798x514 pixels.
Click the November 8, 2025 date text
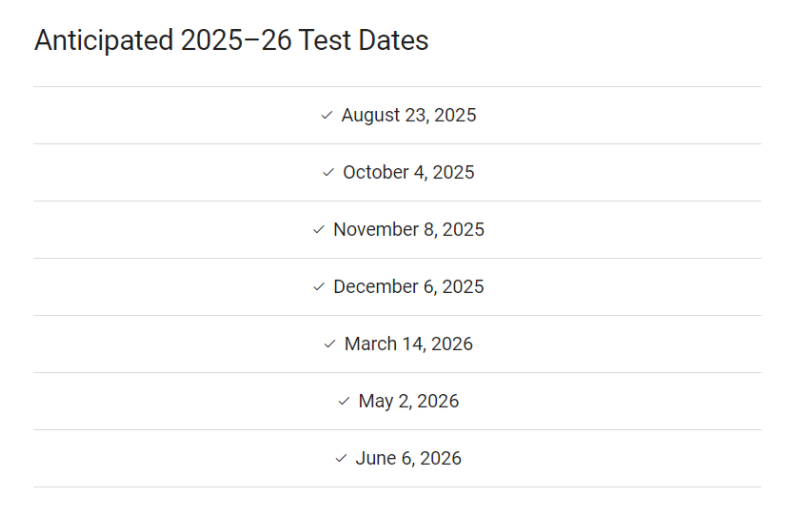point(408,229)
